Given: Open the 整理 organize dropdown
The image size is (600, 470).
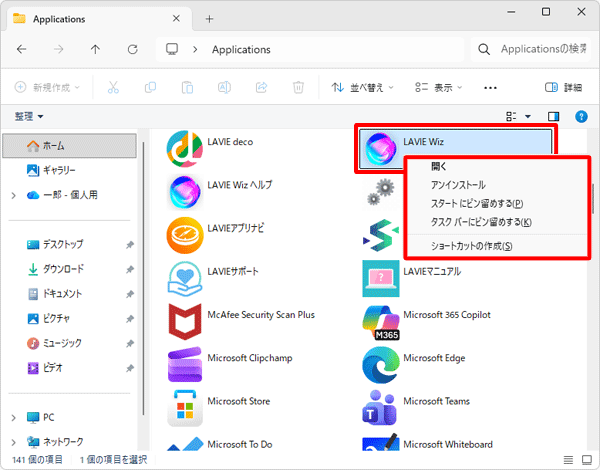Looking at the screenshot, I should click(29, 116).
